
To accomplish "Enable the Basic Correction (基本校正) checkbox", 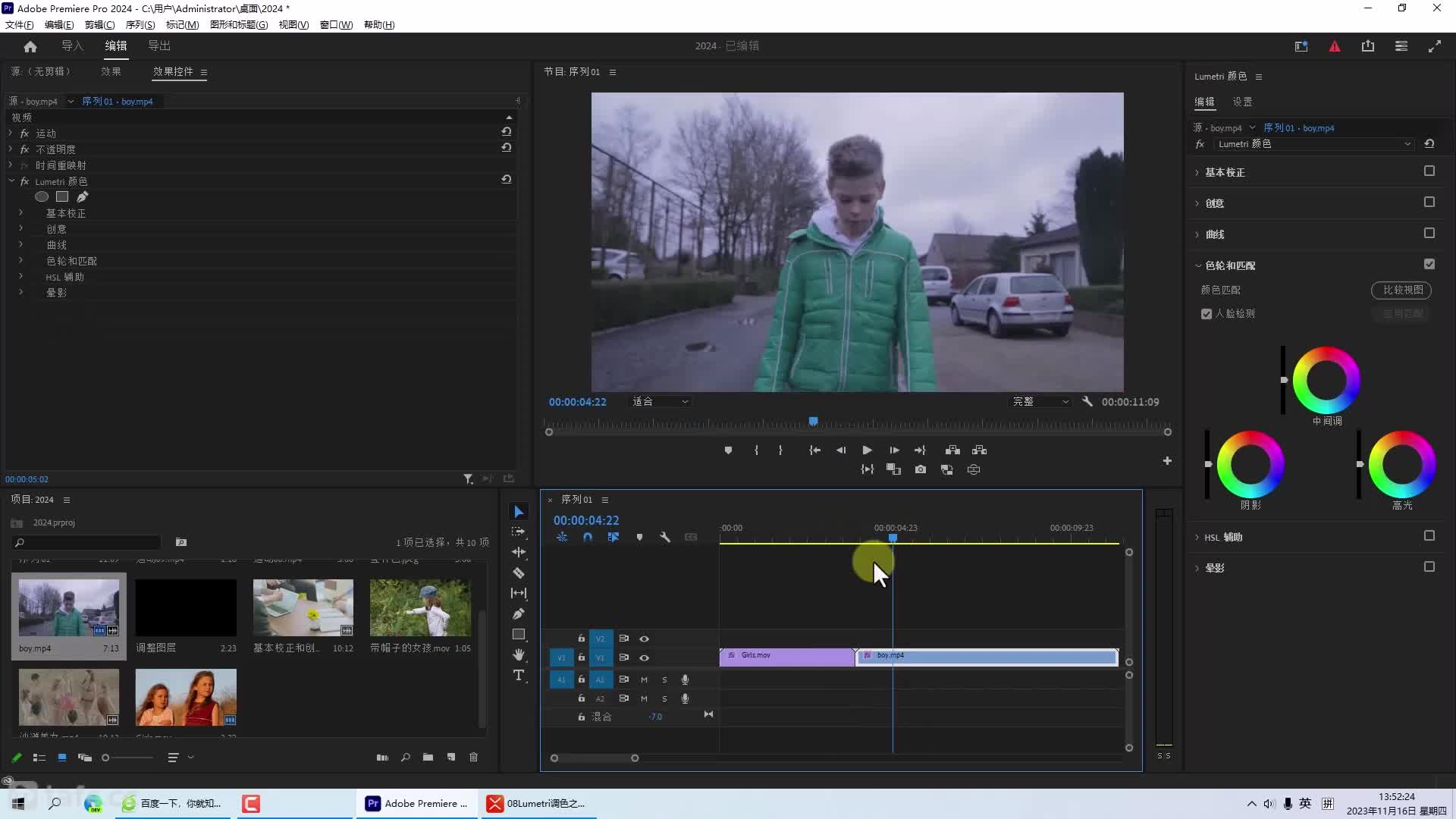I will (1429, 171).
